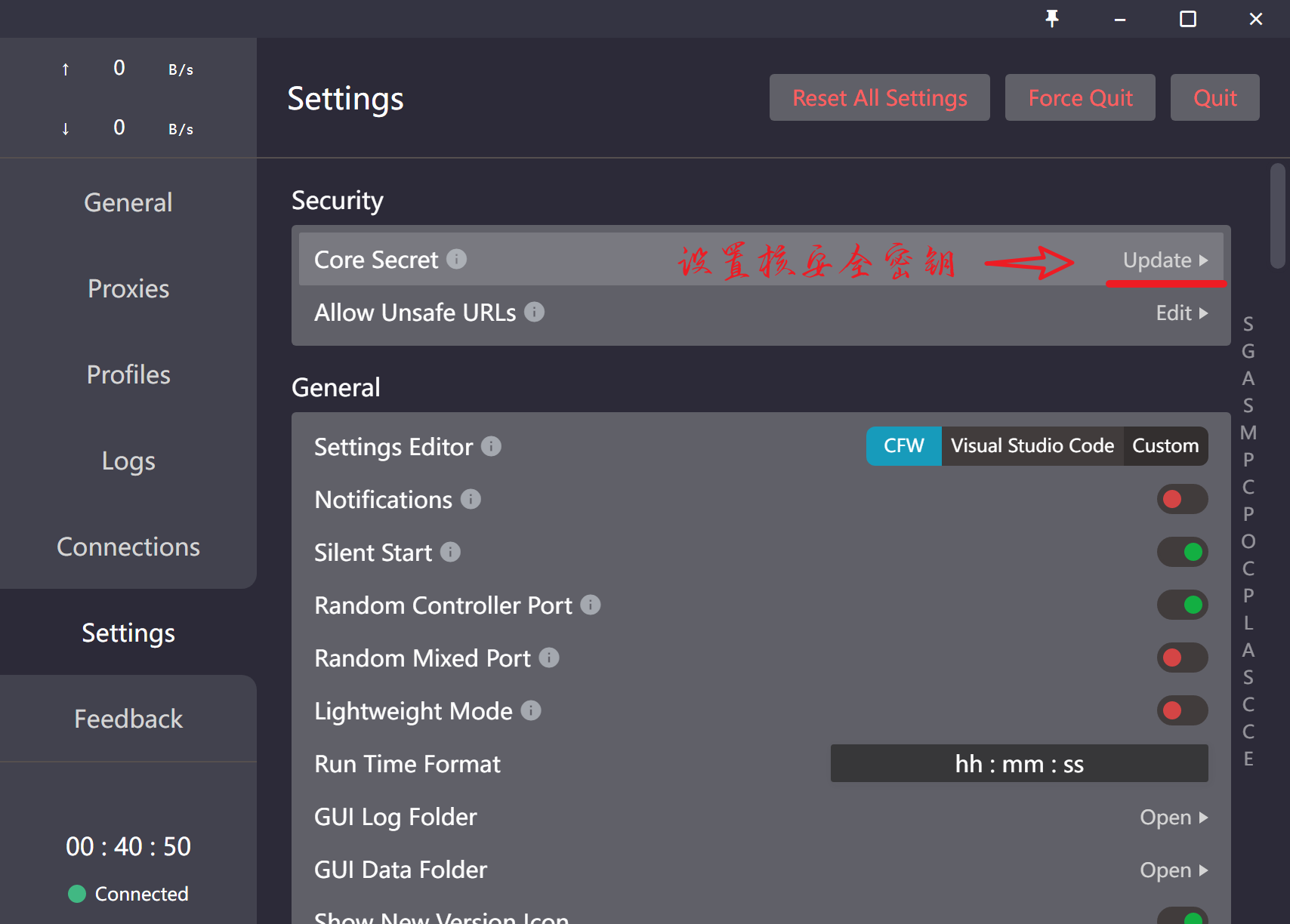The image size is (1290, 924).
Task: Expand Core Secret Update option
Action: coord(1165,260)
